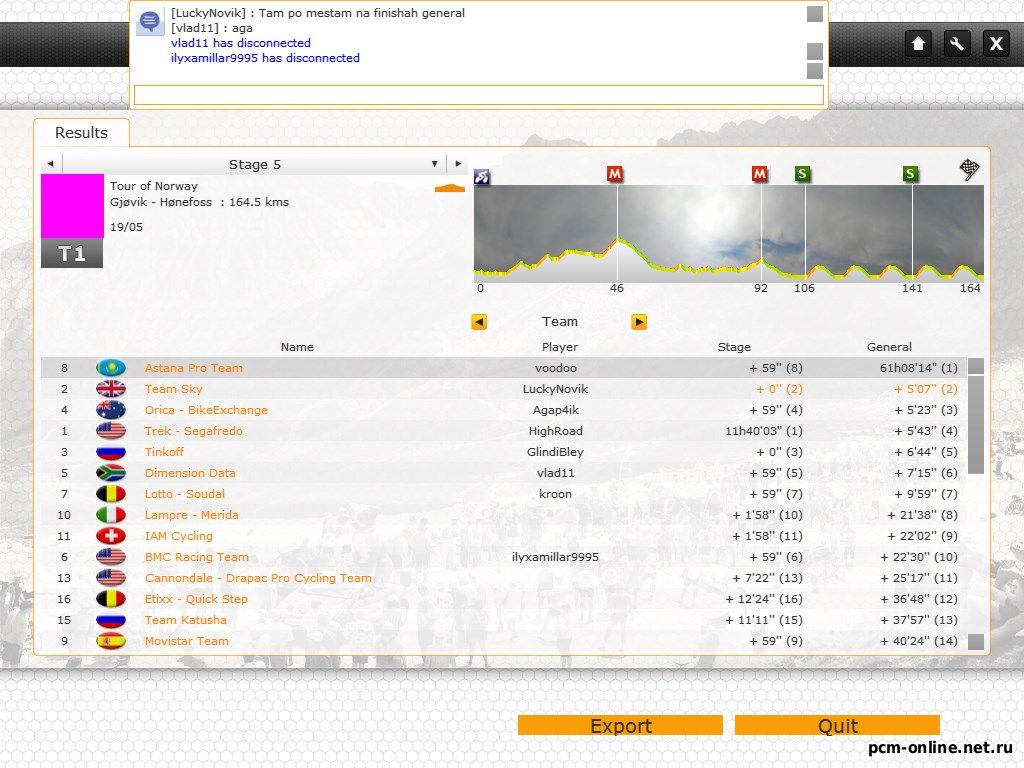Click the Quit button
Image resolution: width=1024 pixels, height=768 pixels.
point(837,726)
